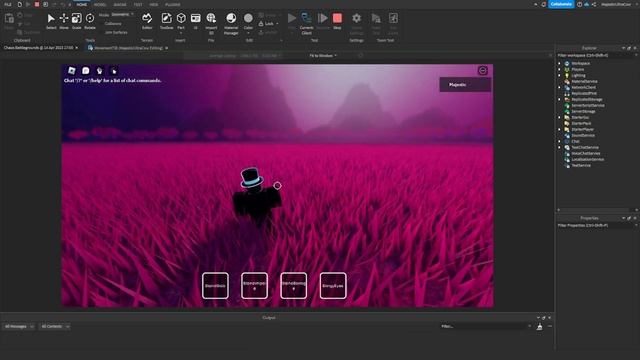Expand the Players tree node
640x360 pixels.
pyautogui.click(x=559, y=69)
